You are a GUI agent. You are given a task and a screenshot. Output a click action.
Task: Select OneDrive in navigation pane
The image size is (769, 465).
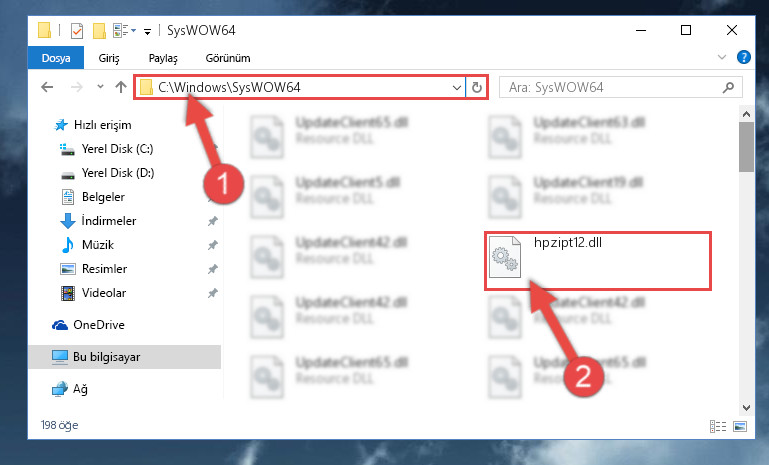tap(99, 325)
